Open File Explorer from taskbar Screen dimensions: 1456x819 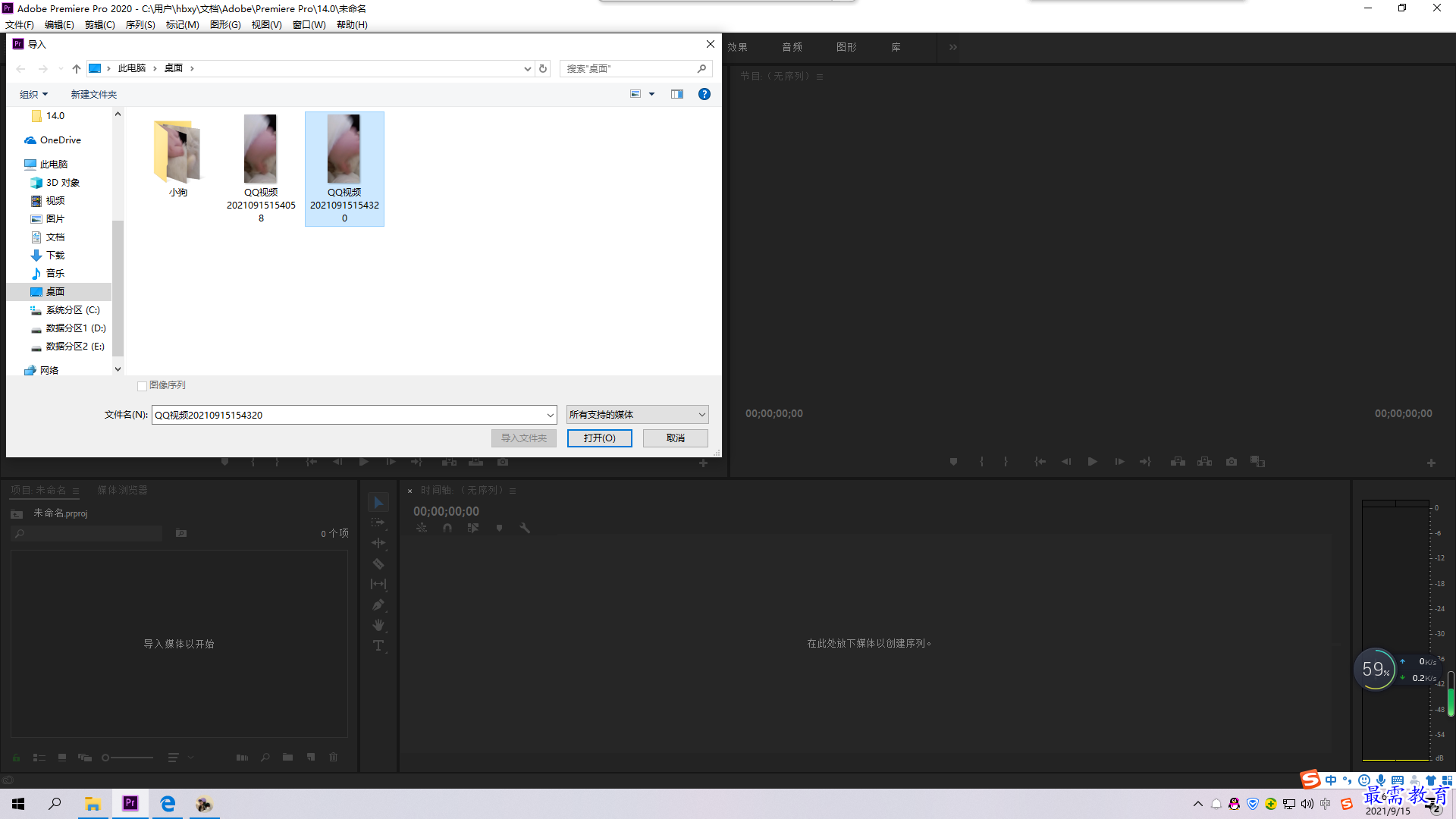tap(93, 804)
